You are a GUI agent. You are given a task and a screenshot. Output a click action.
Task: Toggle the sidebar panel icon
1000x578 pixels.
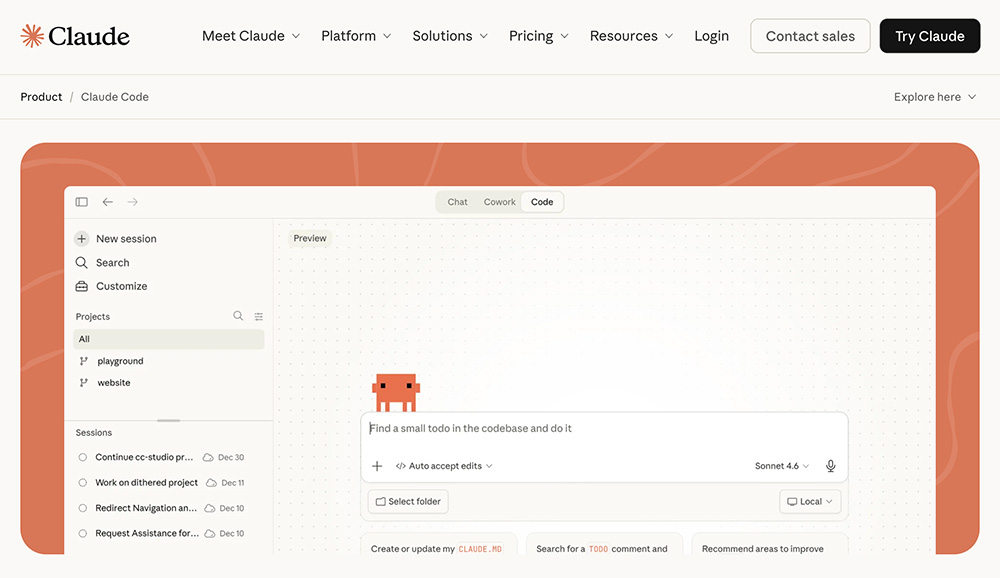click(82, 202)
